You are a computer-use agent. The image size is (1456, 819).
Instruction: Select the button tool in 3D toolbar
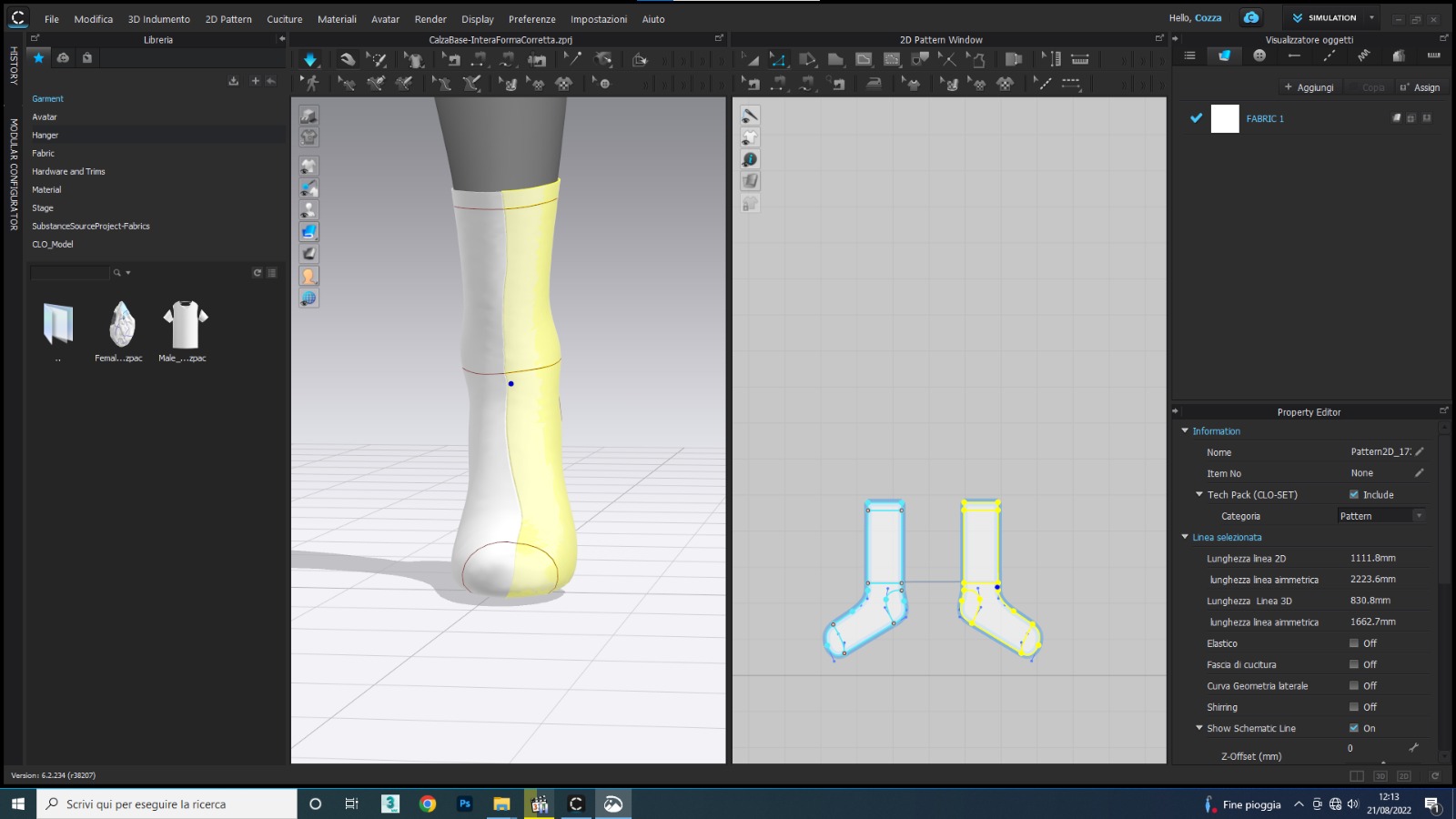(x=602, y=84)
